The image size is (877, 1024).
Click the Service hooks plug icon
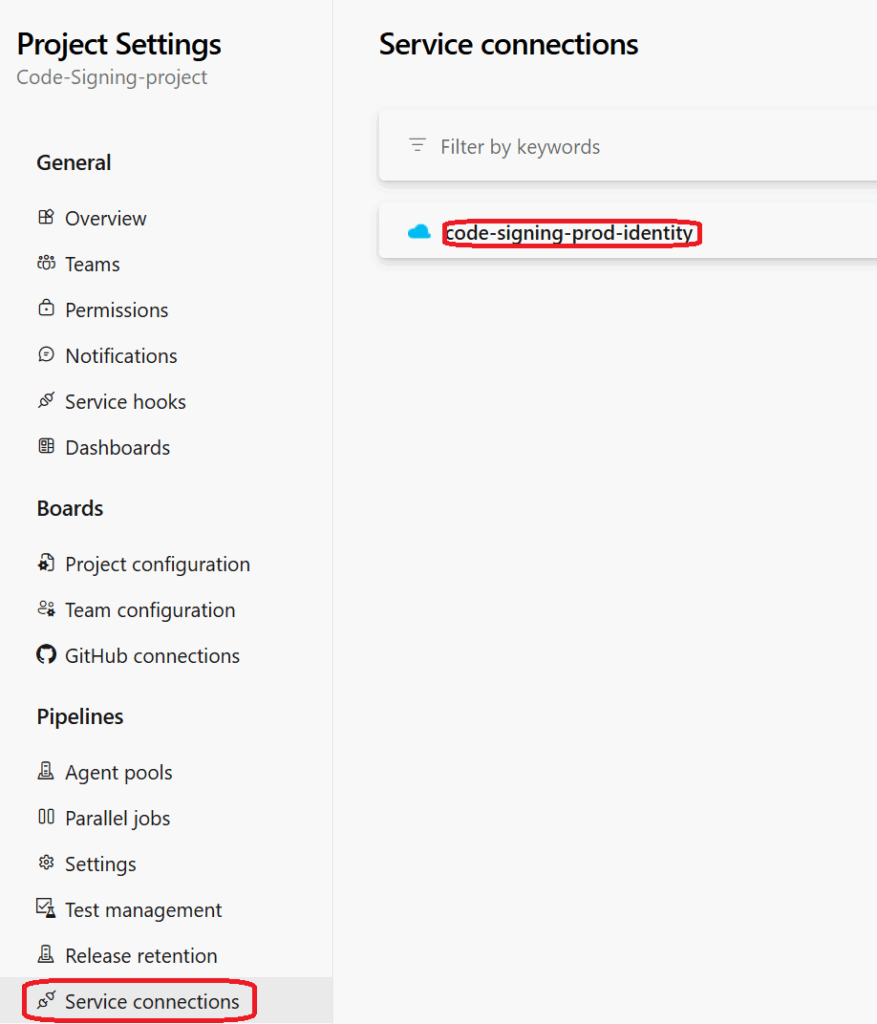click(x=46, y=401)
